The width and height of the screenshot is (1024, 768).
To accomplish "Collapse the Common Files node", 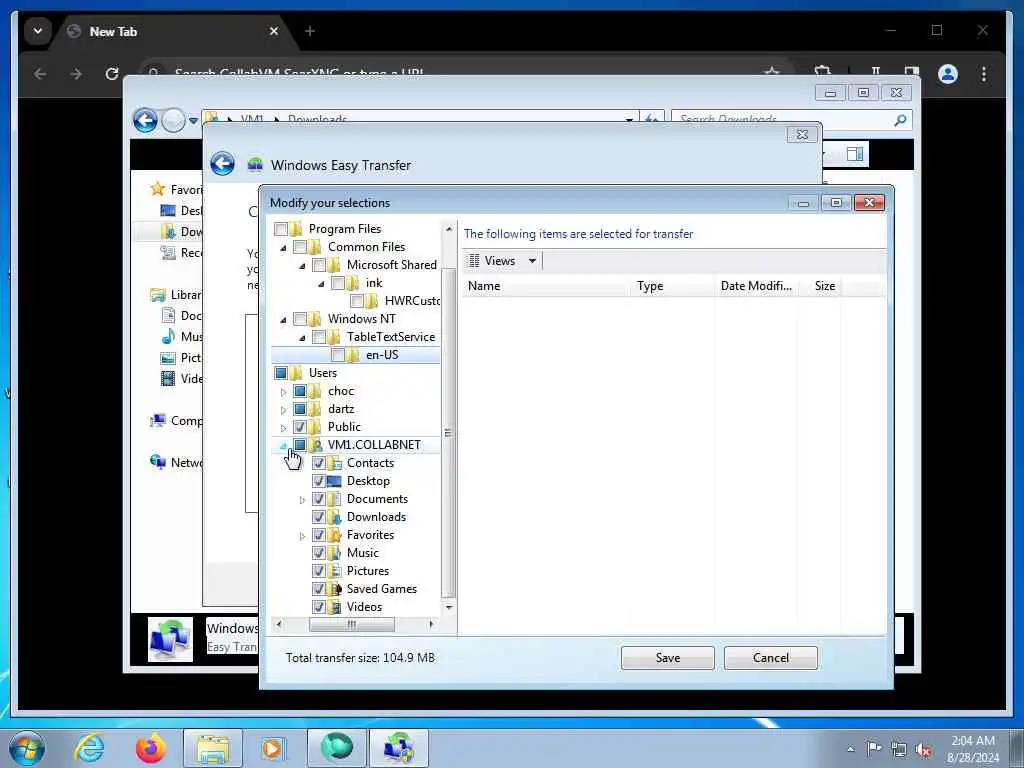I will [283, 248].
